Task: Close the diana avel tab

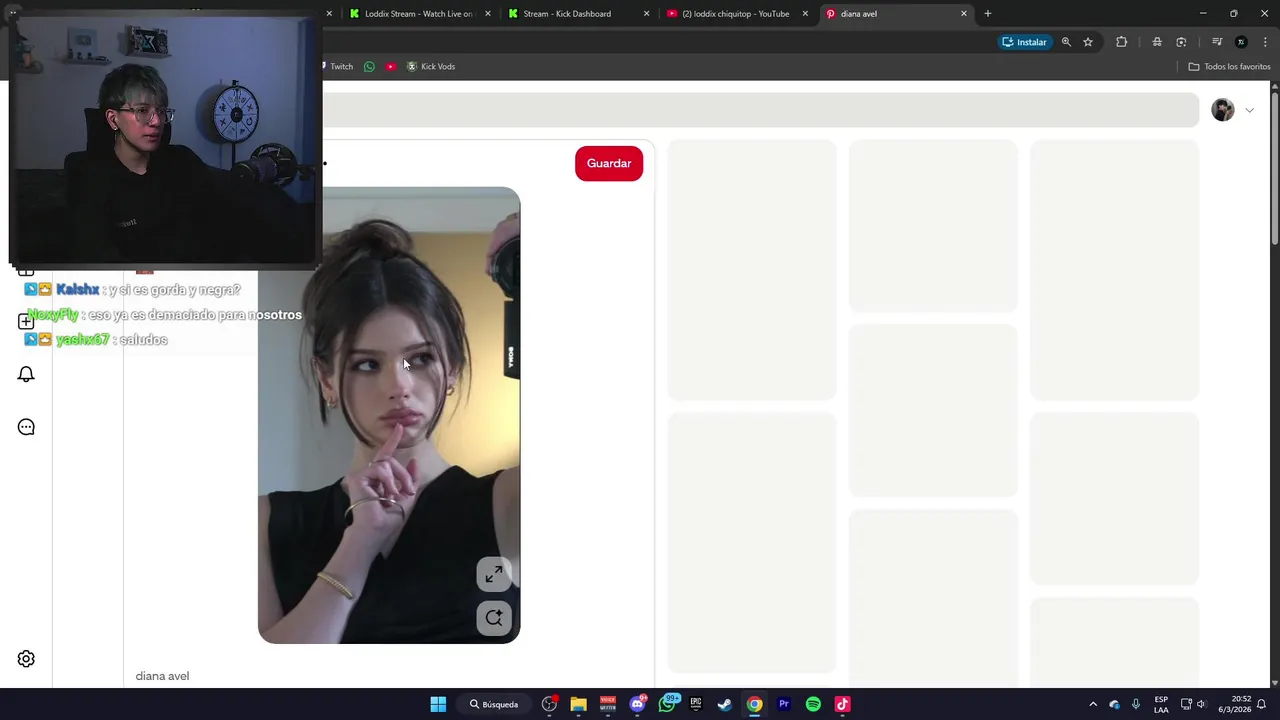Action: (x=964, y=14)
